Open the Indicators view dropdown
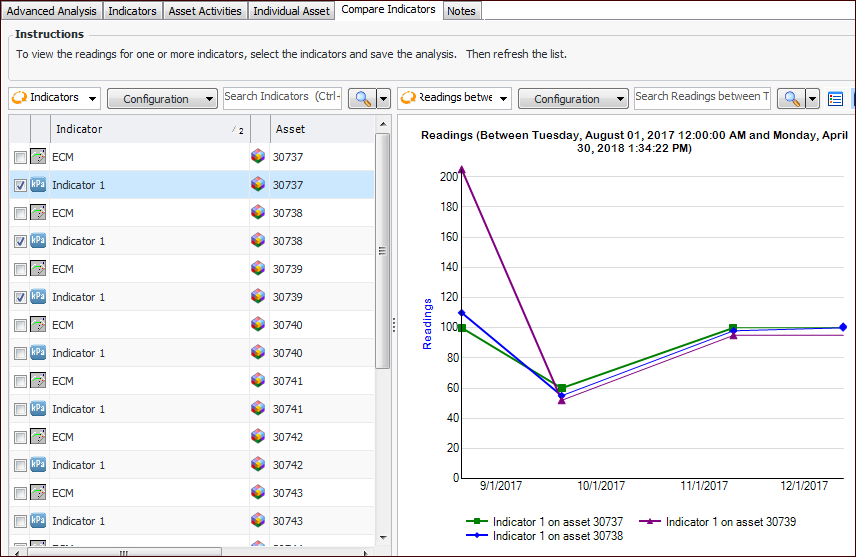856x557 pixels. click(x=55, y=98)
